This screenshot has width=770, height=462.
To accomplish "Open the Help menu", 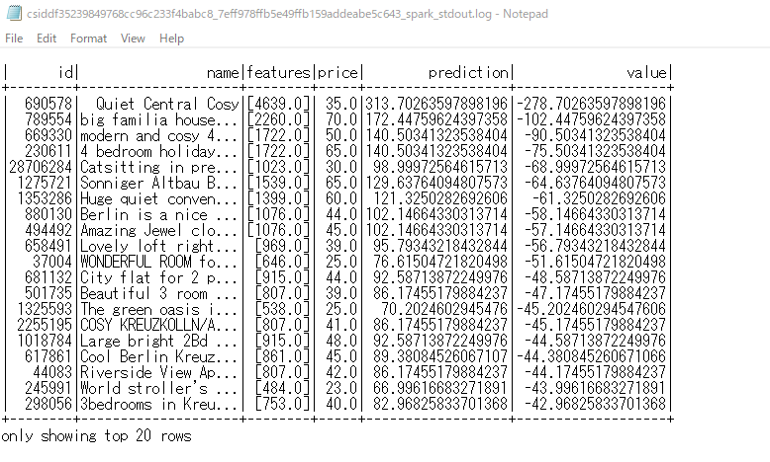I will coord(171,38).
